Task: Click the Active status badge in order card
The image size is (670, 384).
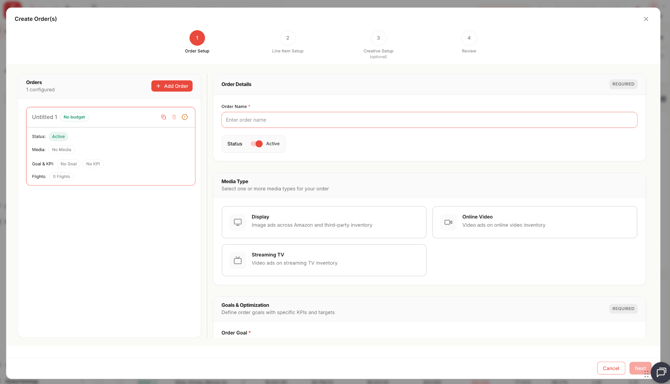Action: click(x=59, y=137)
